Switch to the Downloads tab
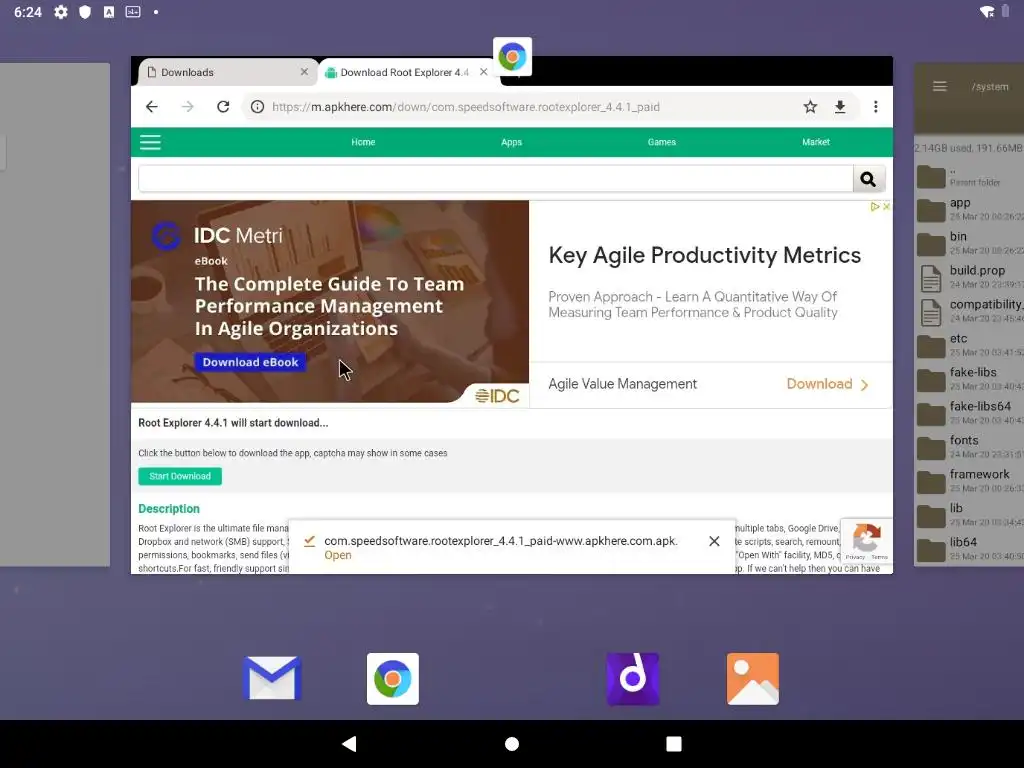This screenshot has height=768, width=1024. click(225, 72)
